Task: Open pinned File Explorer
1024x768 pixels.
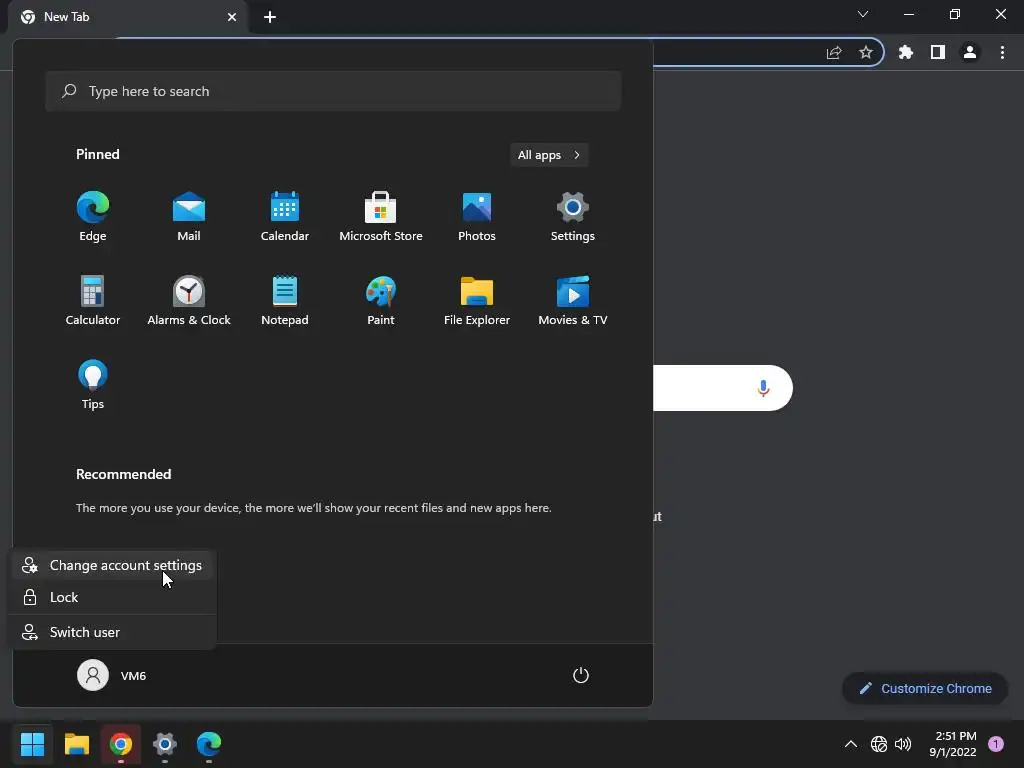Action: click(477, 300)
